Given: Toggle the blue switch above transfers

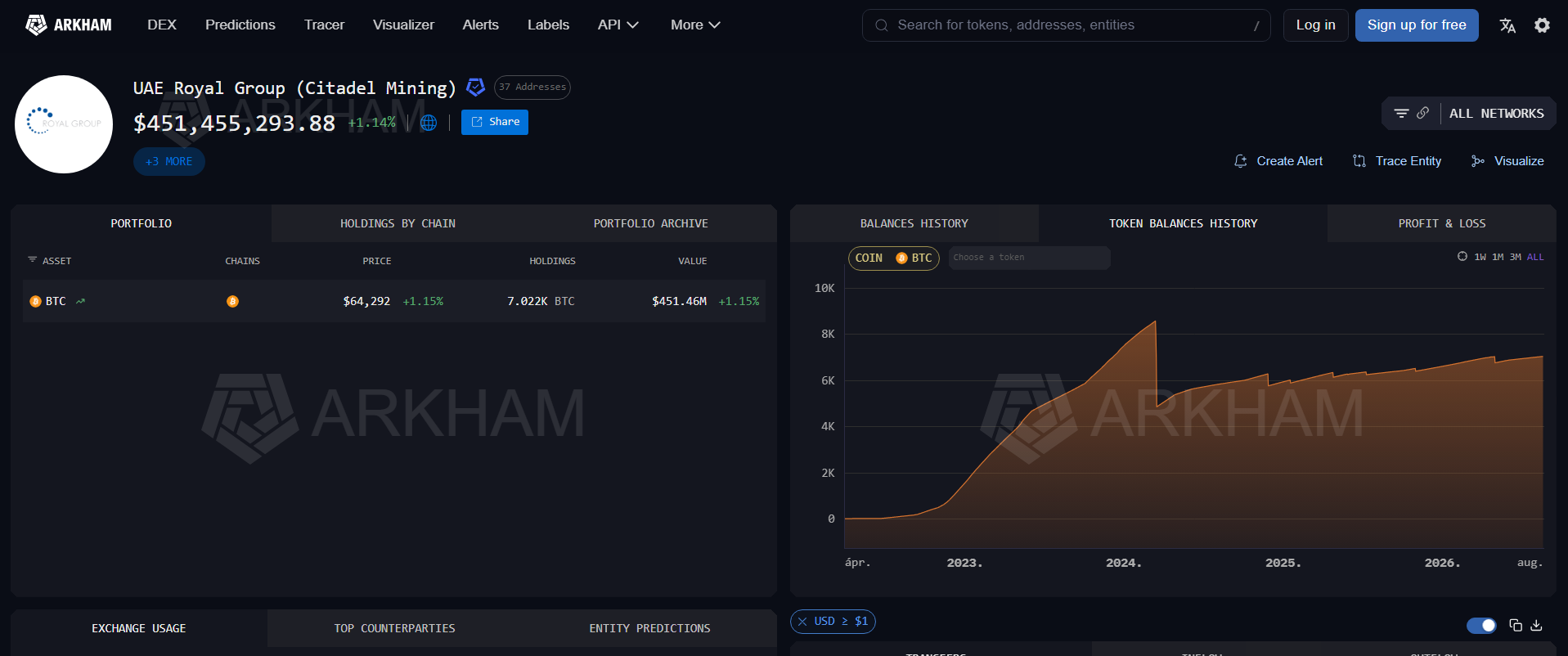Looking at the screenshot, I should tap(1481, 626).
